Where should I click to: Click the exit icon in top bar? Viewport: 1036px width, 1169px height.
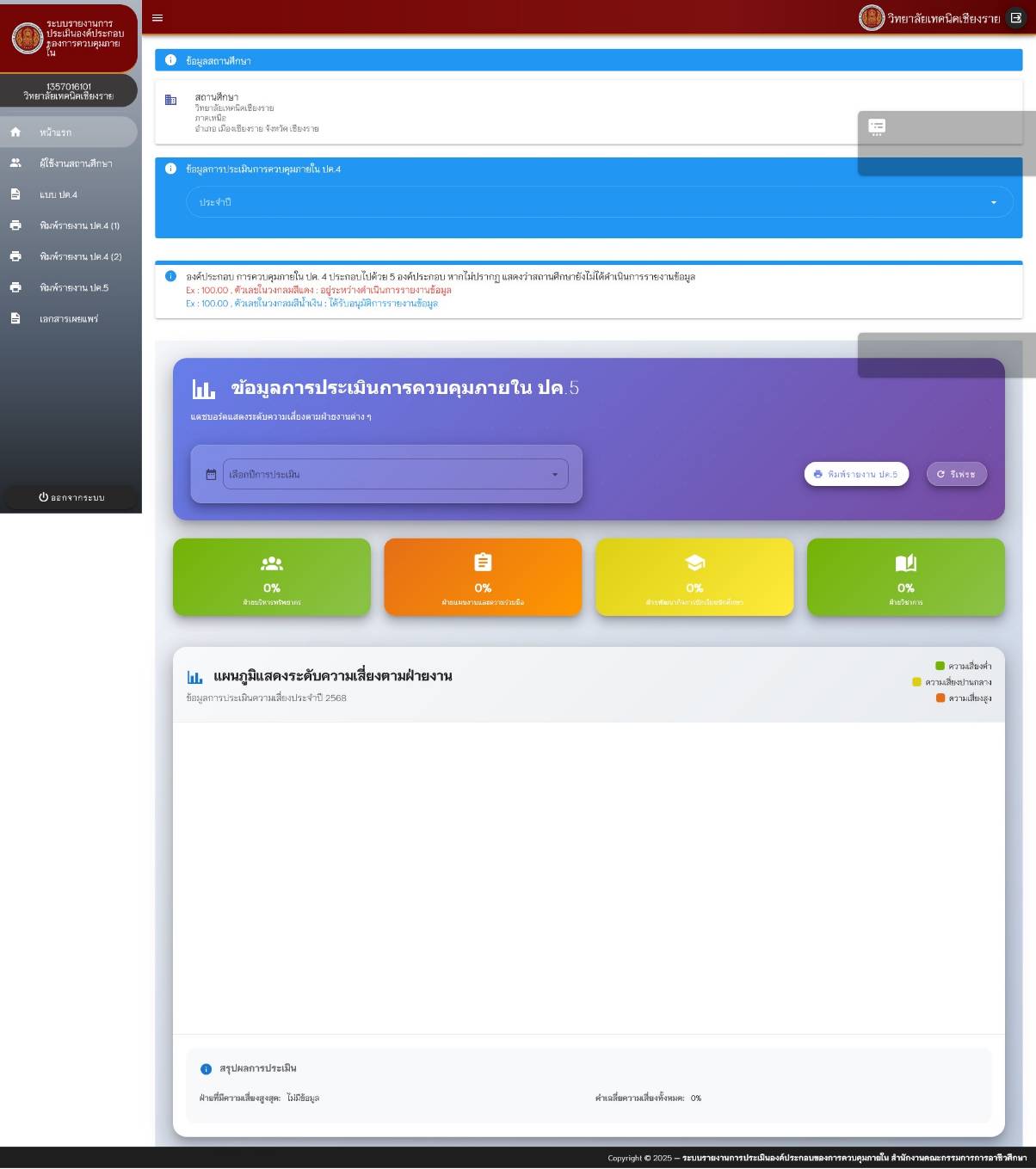click(x=1016, y=18)
